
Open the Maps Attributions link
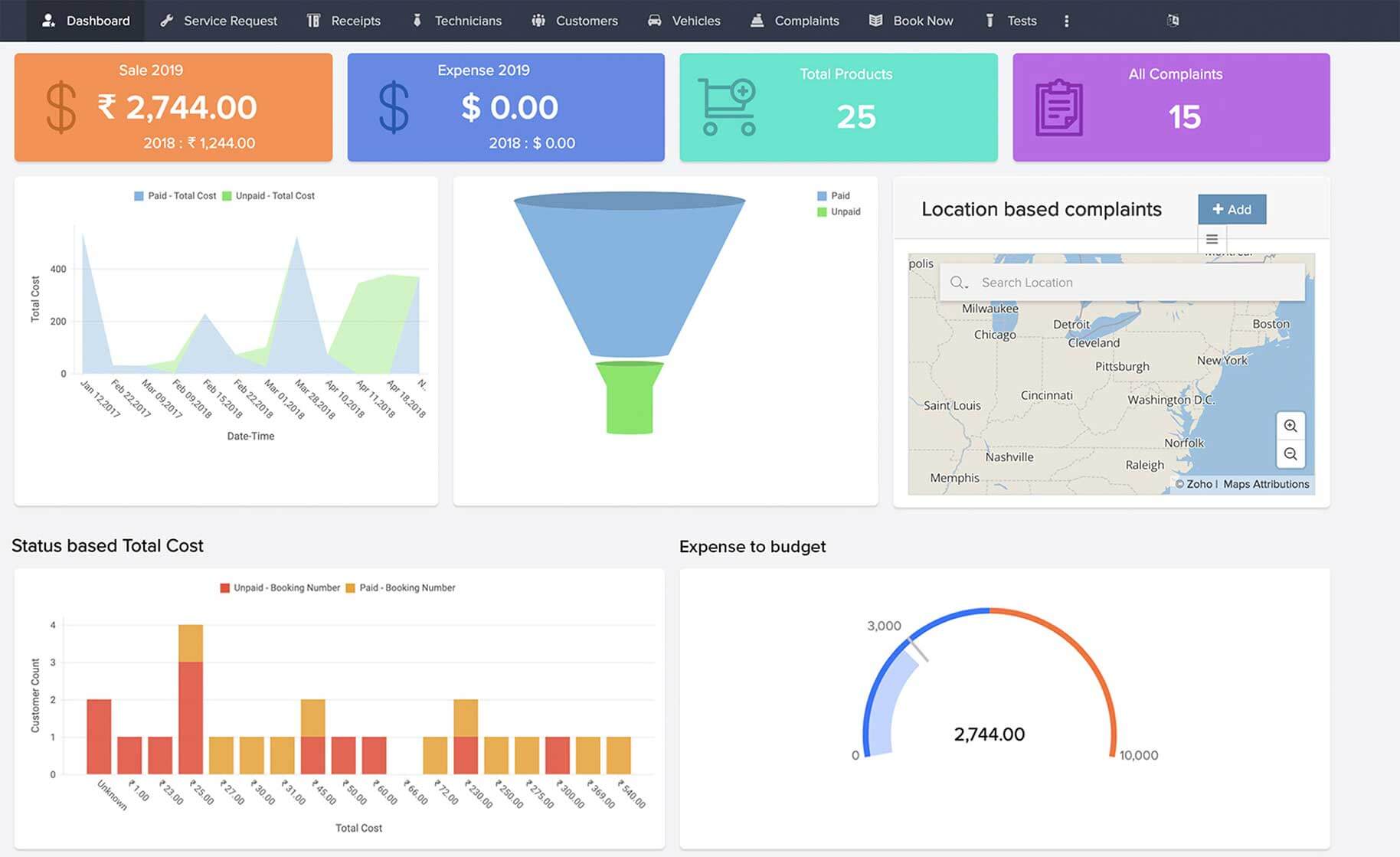click(x=1266, y=484)
